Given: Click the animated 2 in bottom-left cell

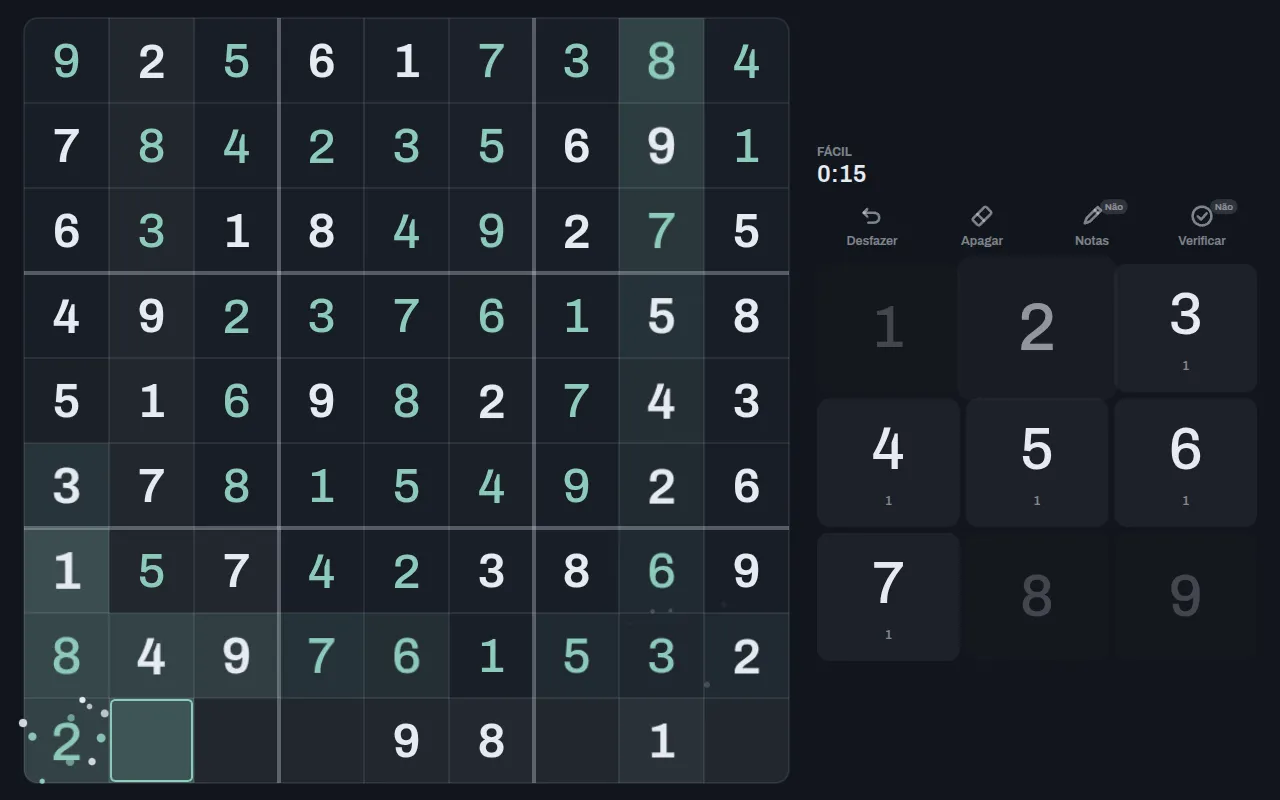Looking at the screenshot, I should tap(66, 742).
